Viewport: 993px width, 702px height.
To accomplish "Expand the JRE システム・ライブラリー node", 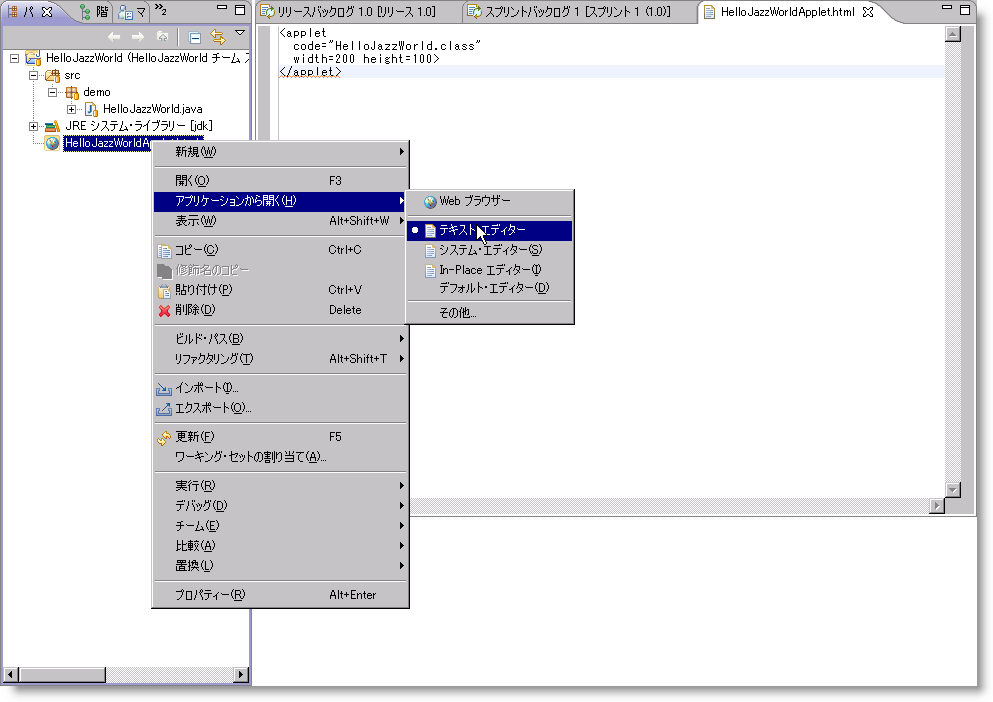I will (34, 126).
